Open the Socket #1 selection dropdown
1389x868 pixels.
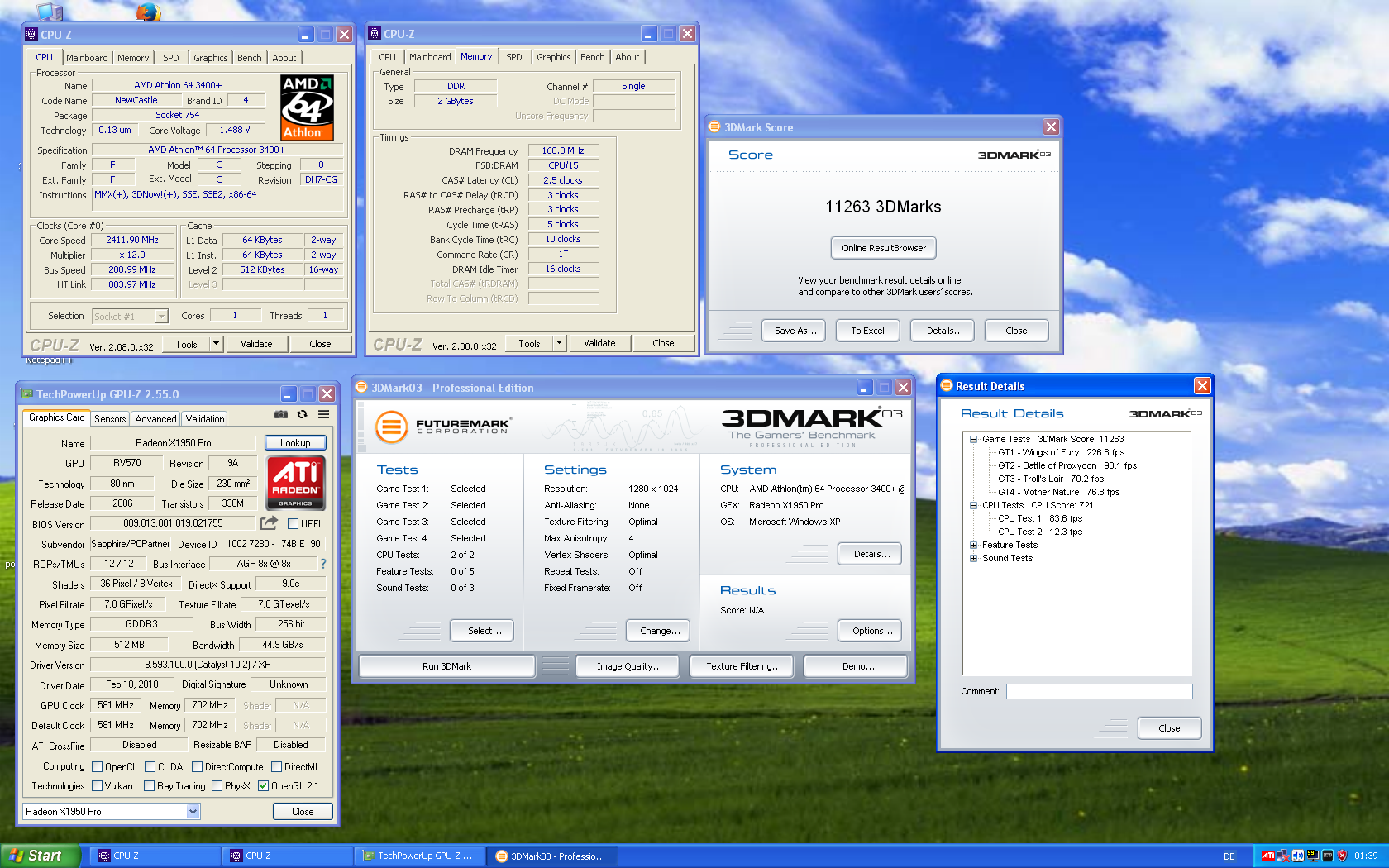pyautogui.click(x=161, y=316)
